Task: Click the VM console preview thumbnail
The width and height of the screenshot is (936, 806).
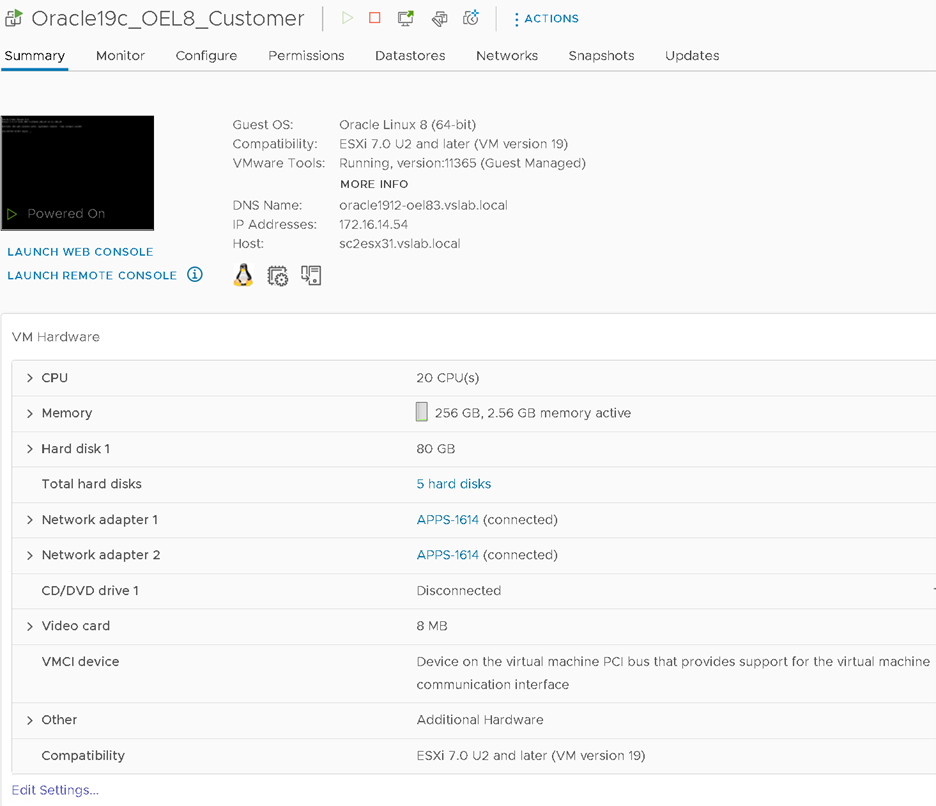Action: coord(78,172)
